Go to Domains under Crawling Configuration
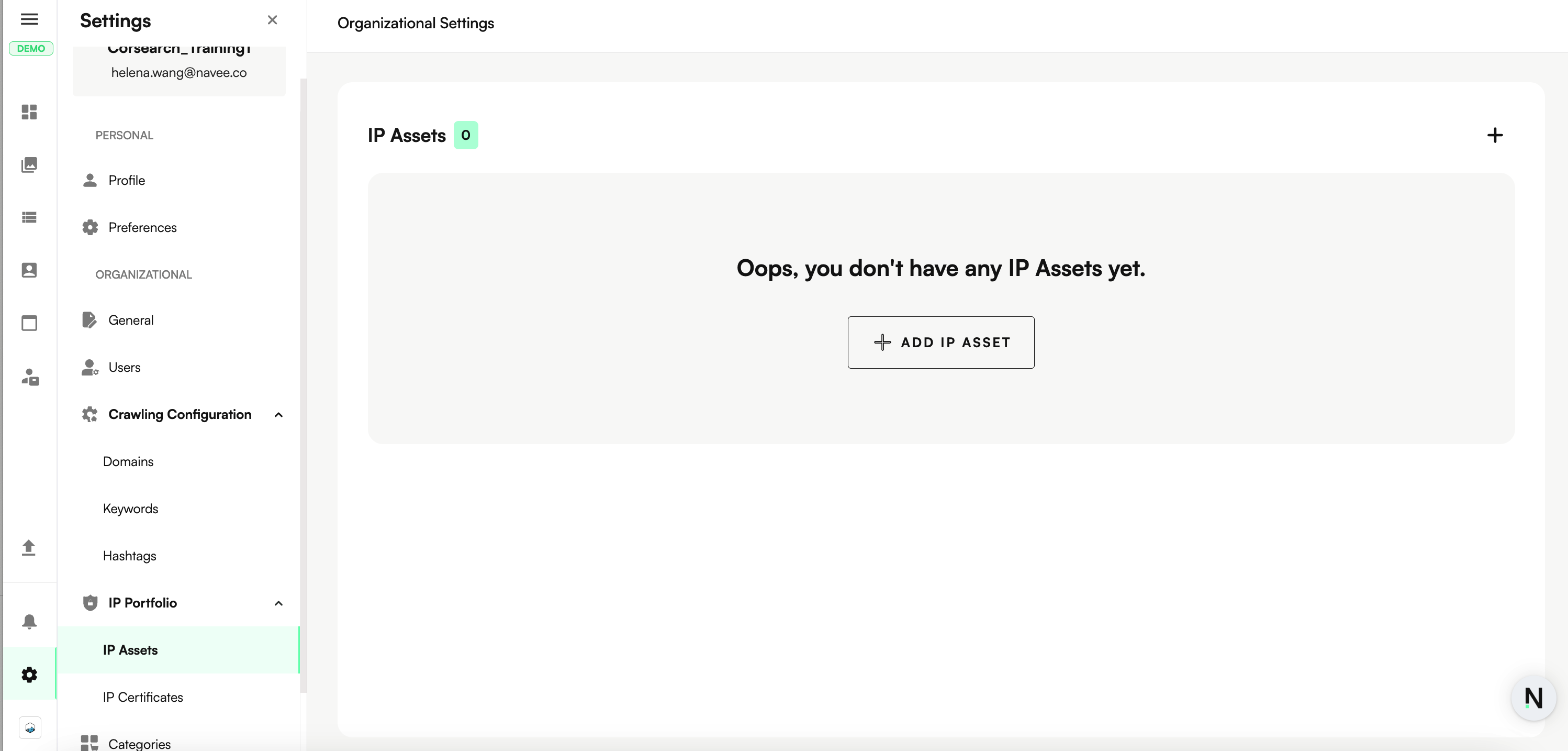1568x751 pixels. point(128,462)
